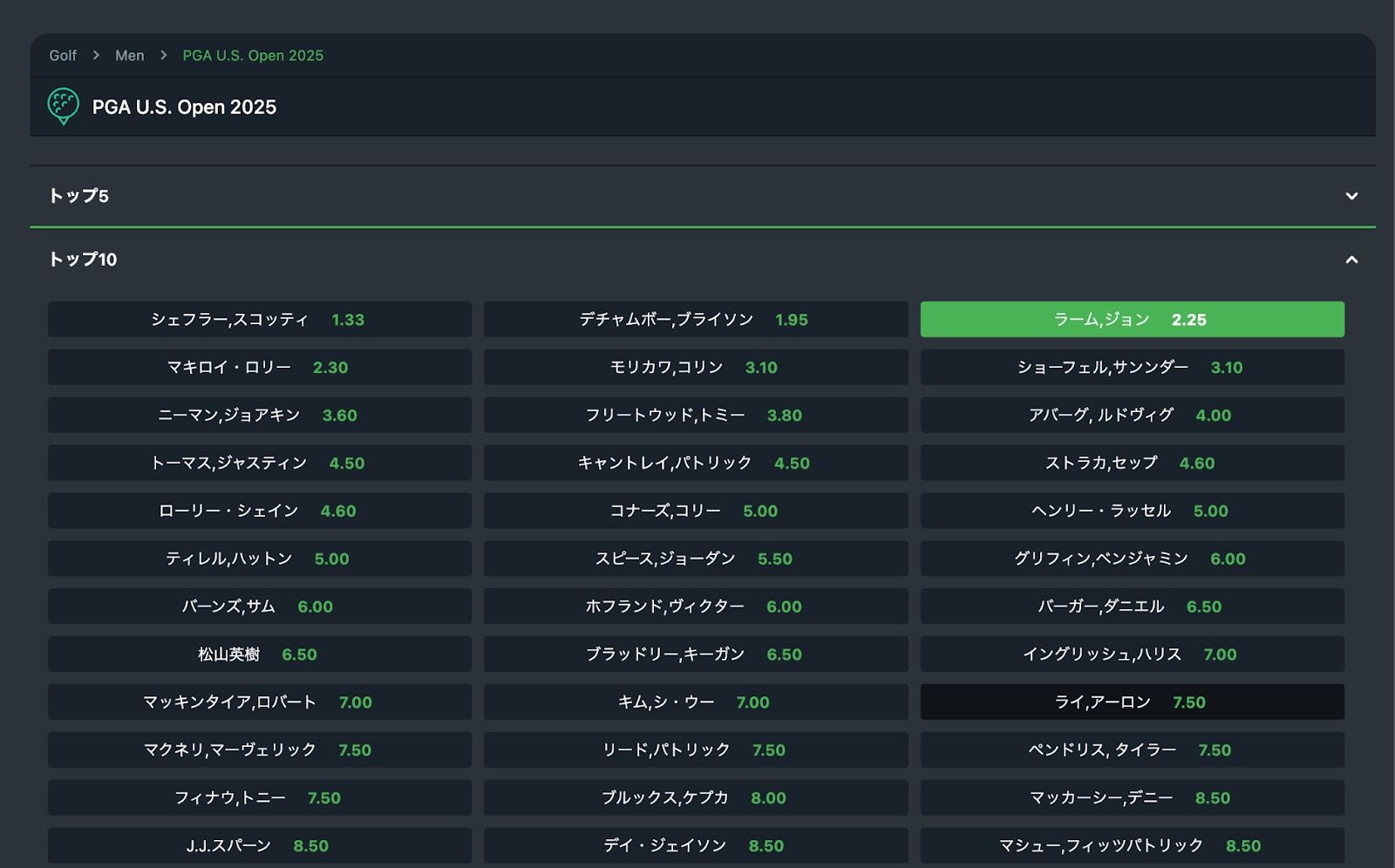Select キム,シ・ウー odds 7.00
The height and width of the screenshot is (868, 1395).
[x=696, y=702]
